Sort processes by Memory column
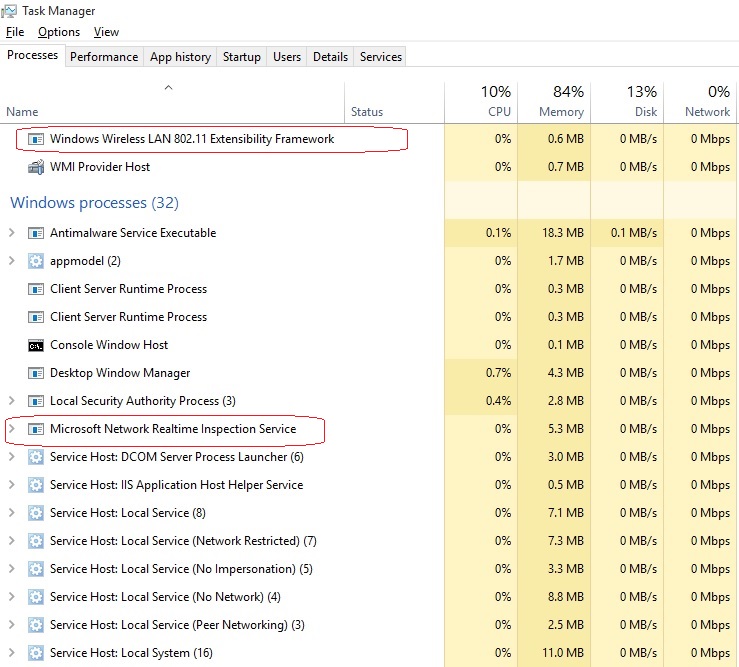The height and width of the screenshot is (667, 739). [554, 103]
